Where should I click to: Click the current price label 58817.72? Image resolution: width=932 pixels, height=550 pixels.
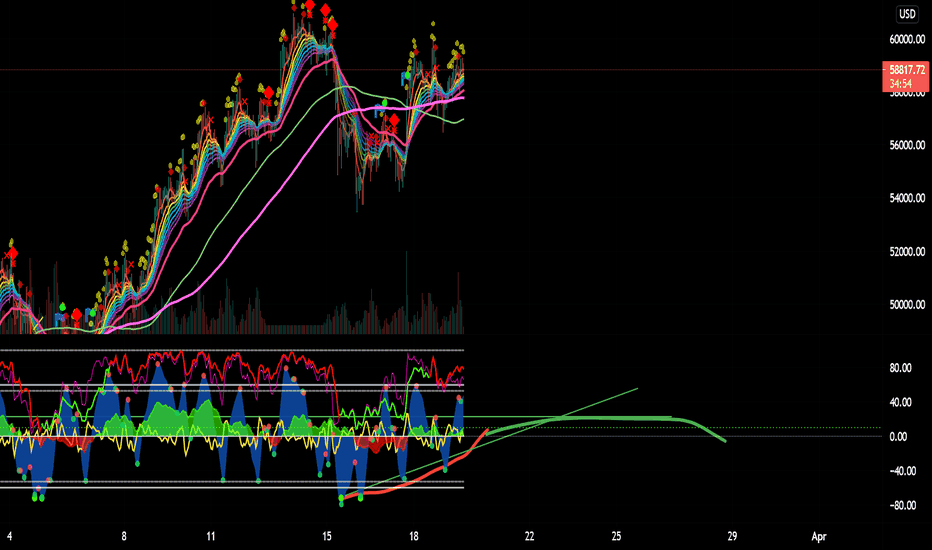(x=906, y=70)
